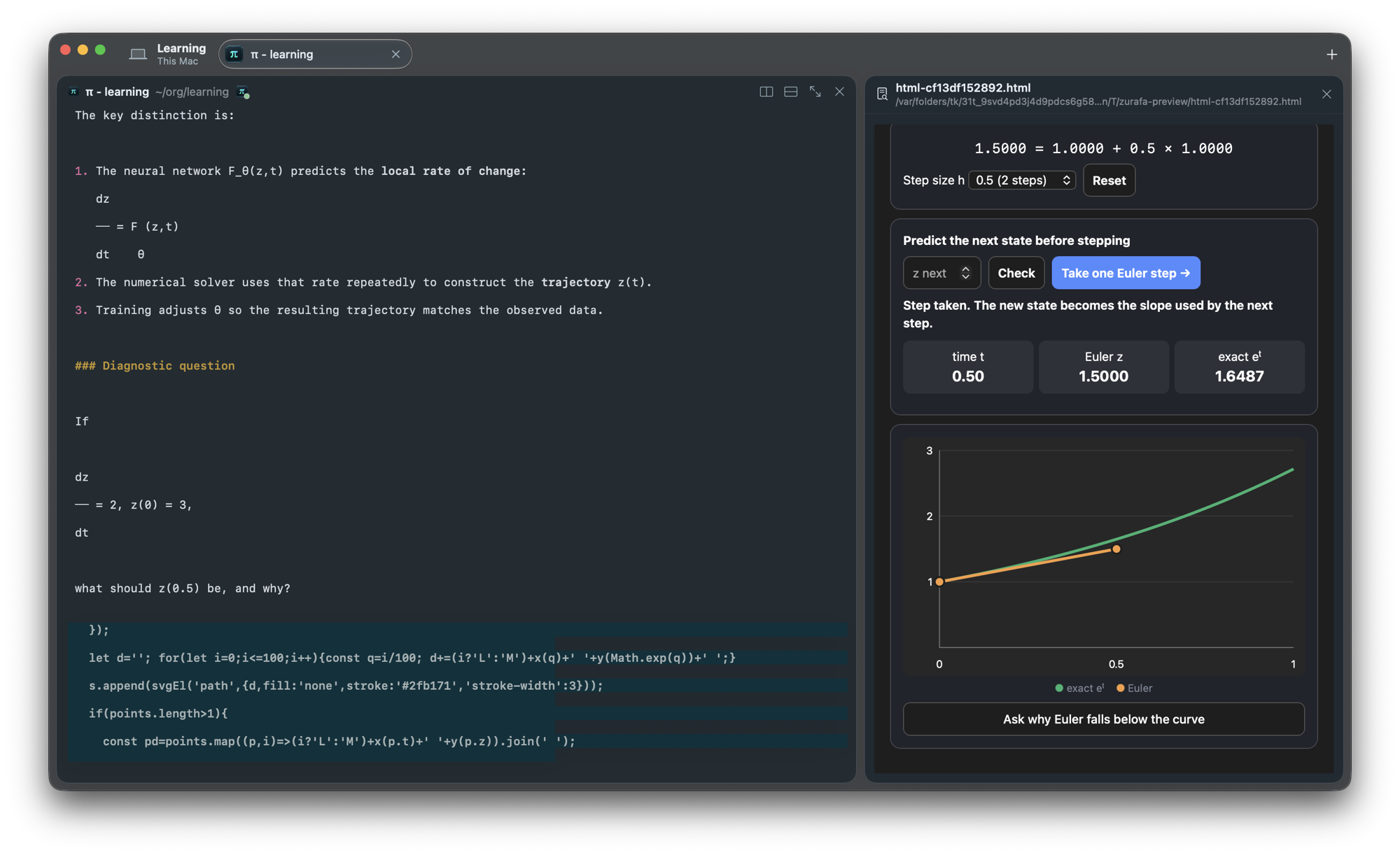Click the equation 1.5000 = 1.0000 + 0.5 × 1.0000

[x=1103, y=148]
